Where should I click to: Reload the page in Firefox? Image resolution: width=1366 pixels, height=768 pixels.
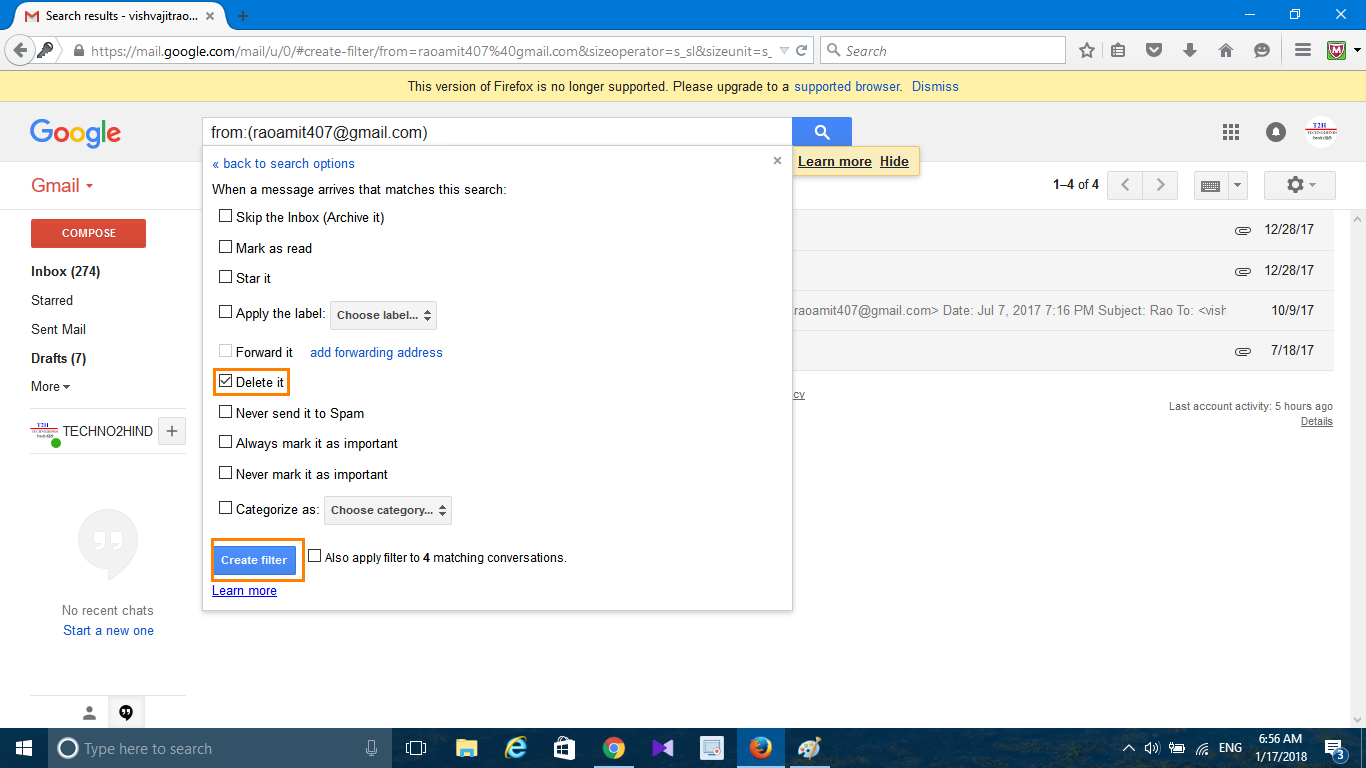tap(801, 50)
